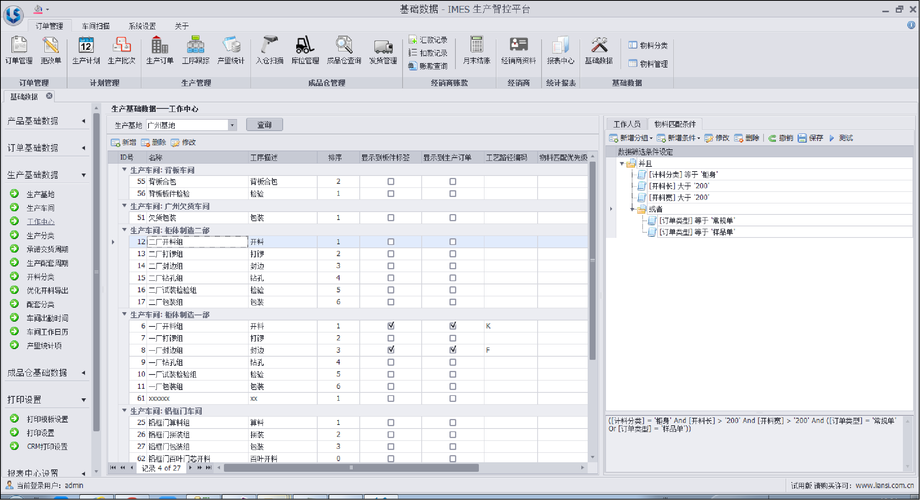This screenshot has width=920, height=500.
Task: Click 修改 above work center grid
Action: (x=184, y=143)
